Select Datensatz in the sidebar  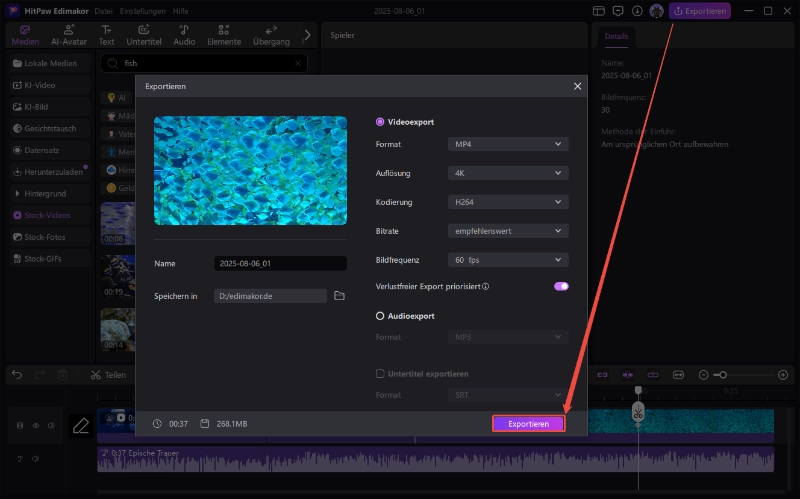(x=50, y=150)
